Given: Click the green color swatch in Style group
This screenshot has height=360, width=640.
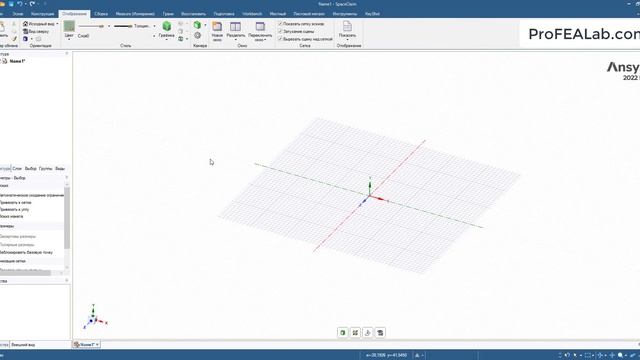Looking at the screenshot, I should tap(69, 26).
